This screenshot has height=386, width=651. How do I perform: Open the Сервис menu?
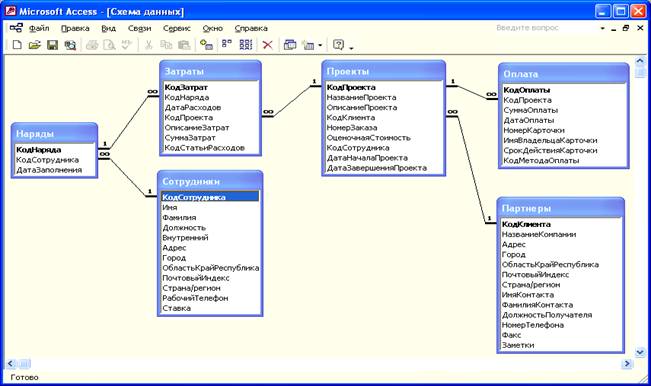click(177, 28)
